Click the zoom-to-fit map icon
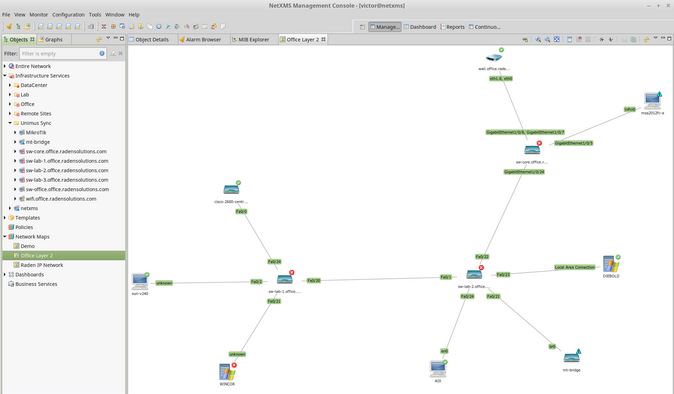The width and height of the screenshot is (674, 394). tap(557, 39)
